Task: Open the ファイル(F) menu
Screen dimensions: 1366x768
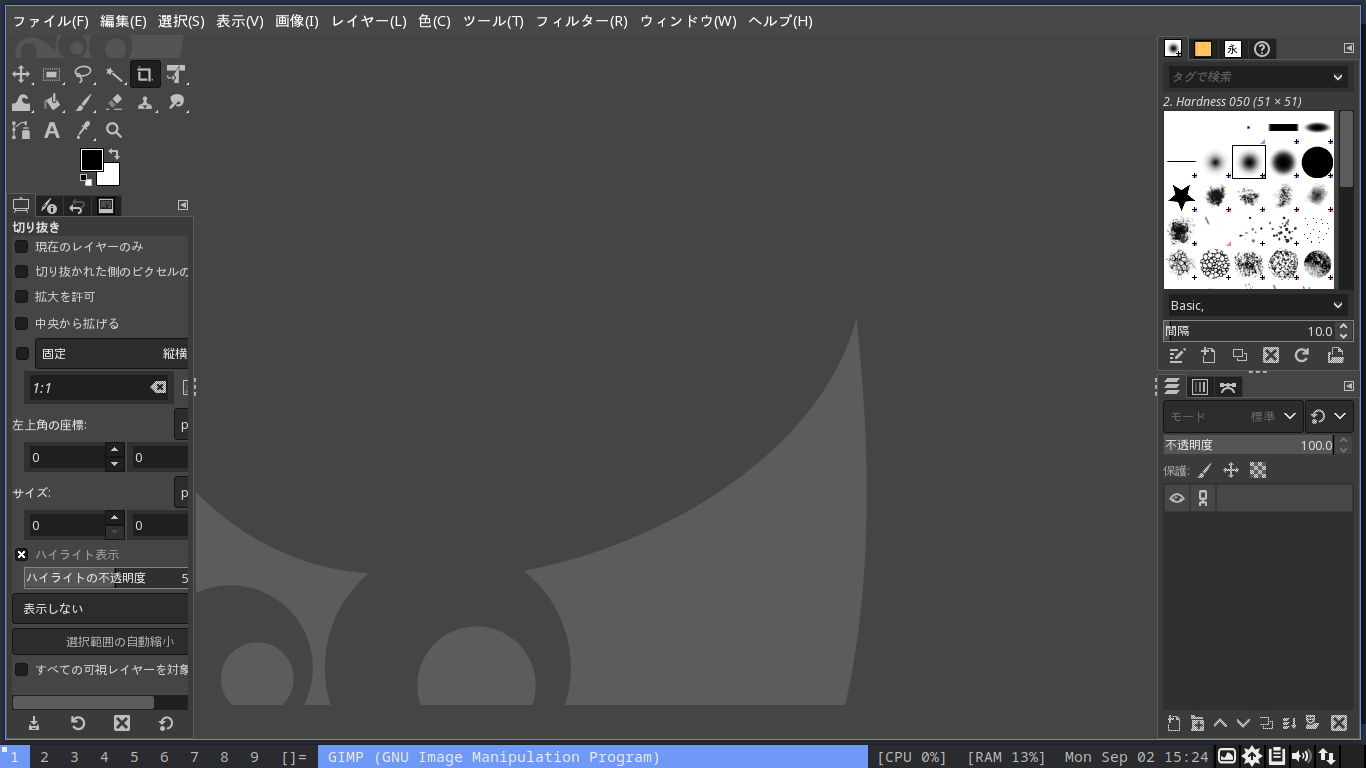Action: click(x=50, y=21)
